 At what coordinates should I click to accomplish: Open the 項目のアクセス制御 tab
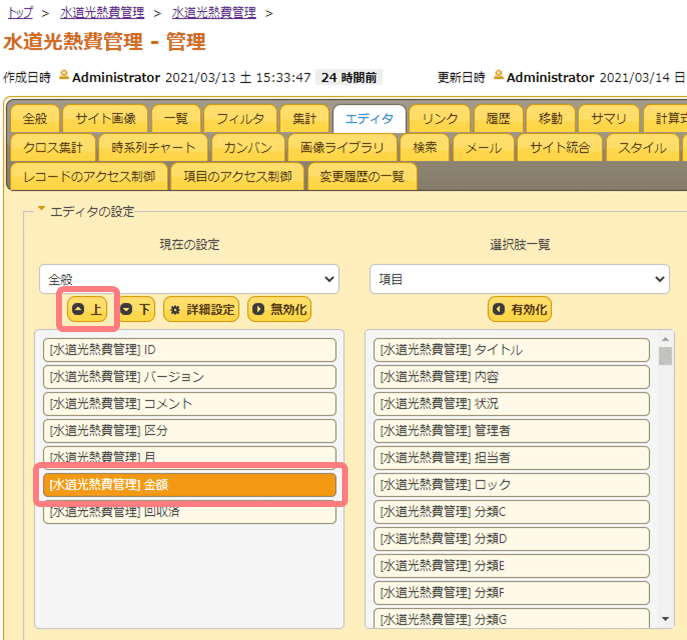coord(237,177)
